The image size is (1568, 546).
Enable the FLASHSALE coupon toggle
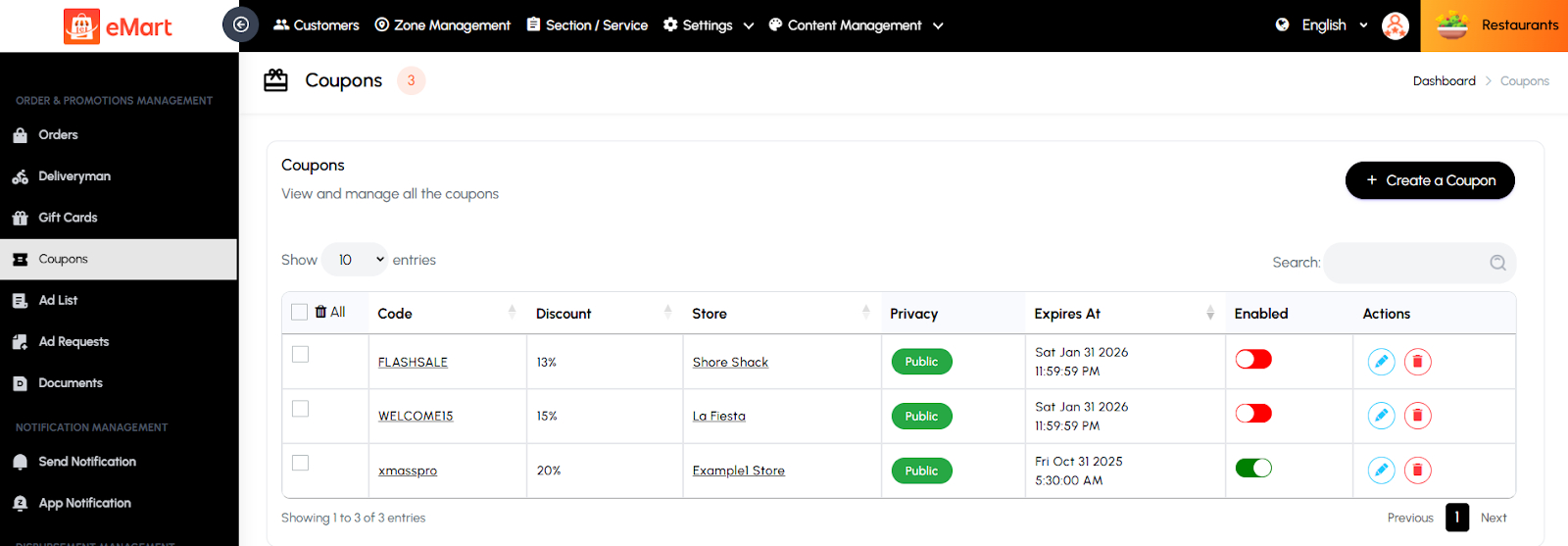[x=1253, y=360]
